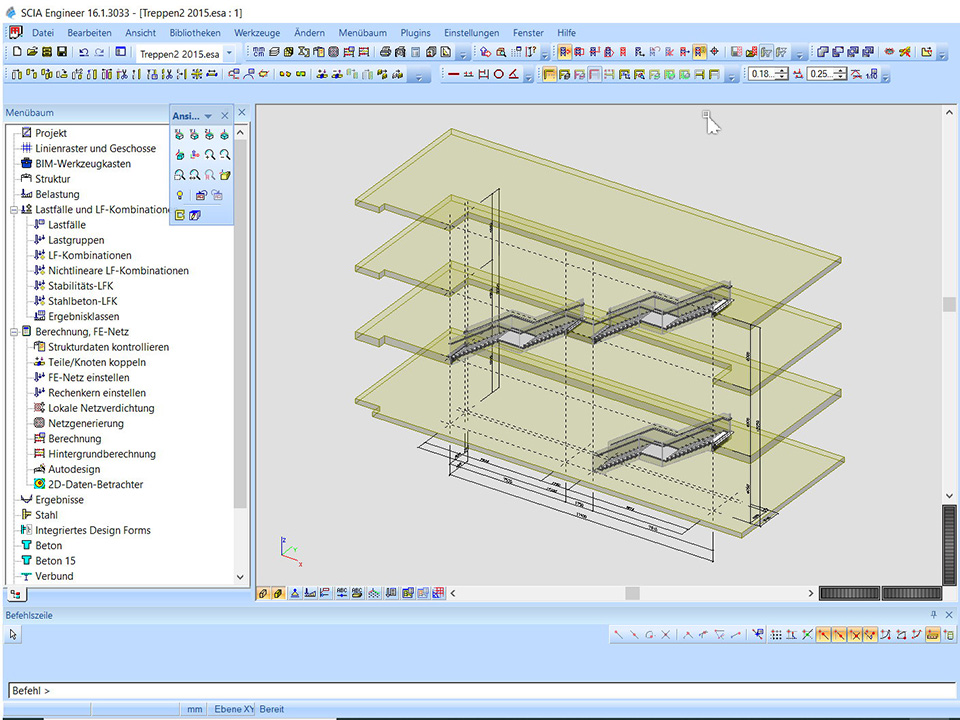The height and width of the screenshot is (720, 960).
Task: Click the Befehl command line input field
Action: [x=480, y=690]
